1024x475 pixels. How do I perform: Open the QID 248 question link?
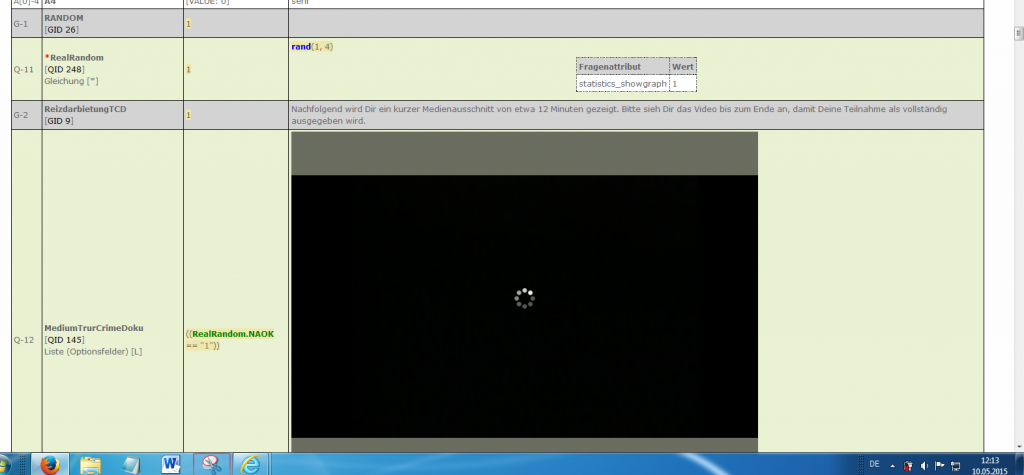66,69
